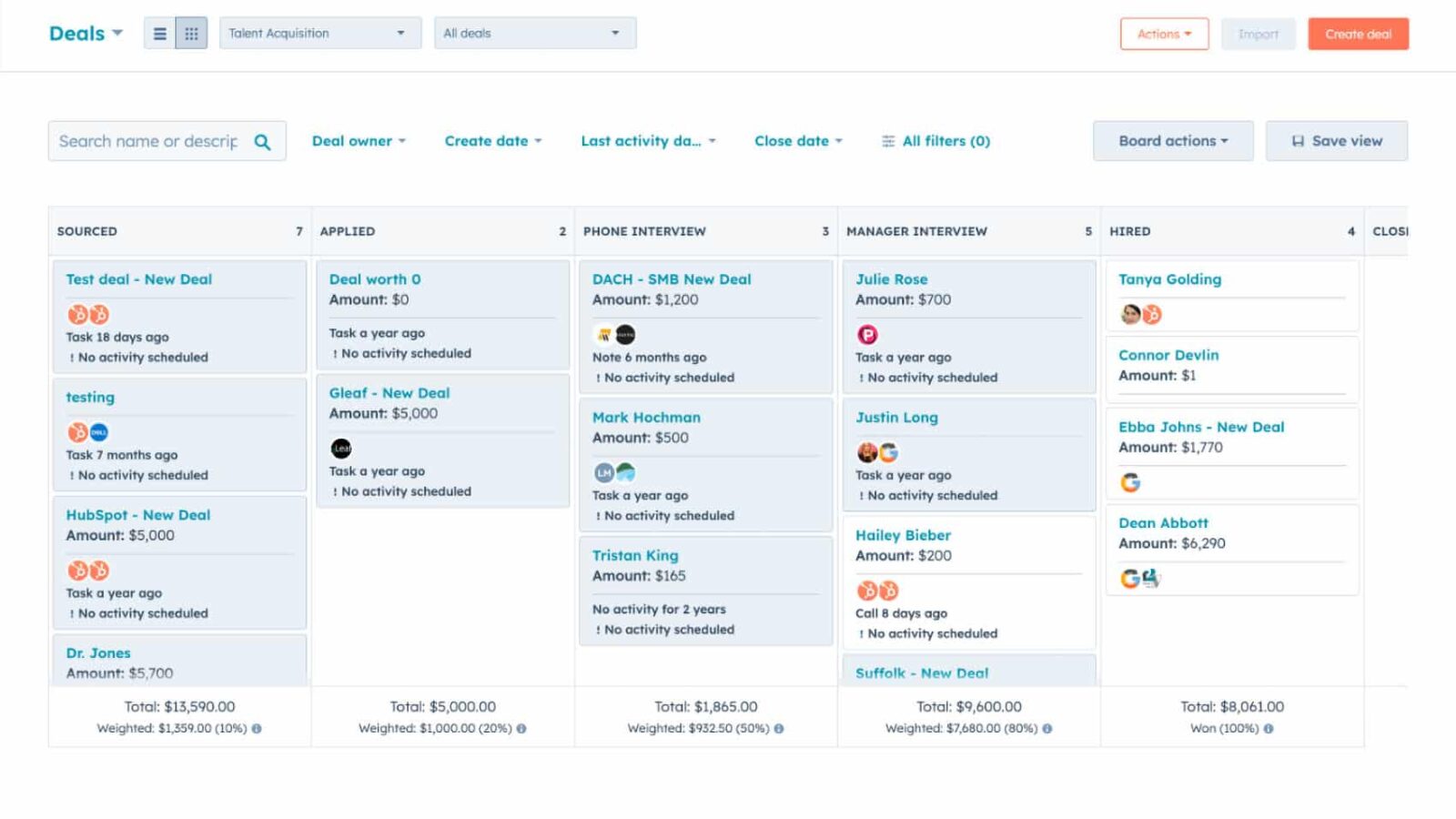Open Justin Long deal link
The height and width of the screenshot is (819, 1456).
[x=896, y=418]
